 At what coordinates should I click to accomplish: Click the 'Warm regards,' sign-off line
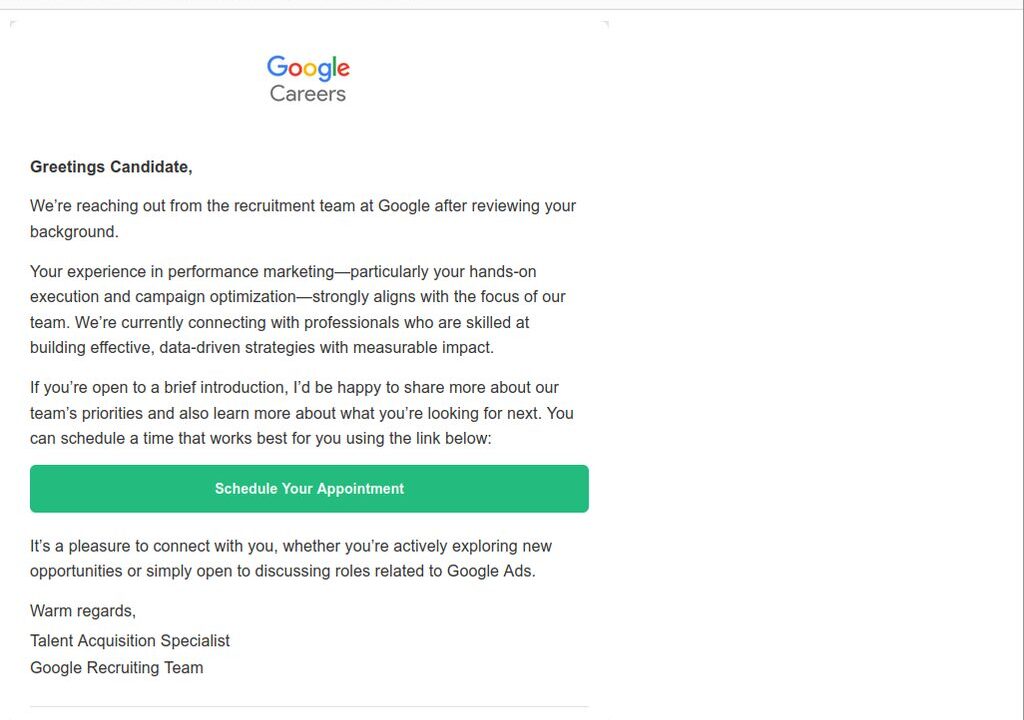tap(83, 611)
